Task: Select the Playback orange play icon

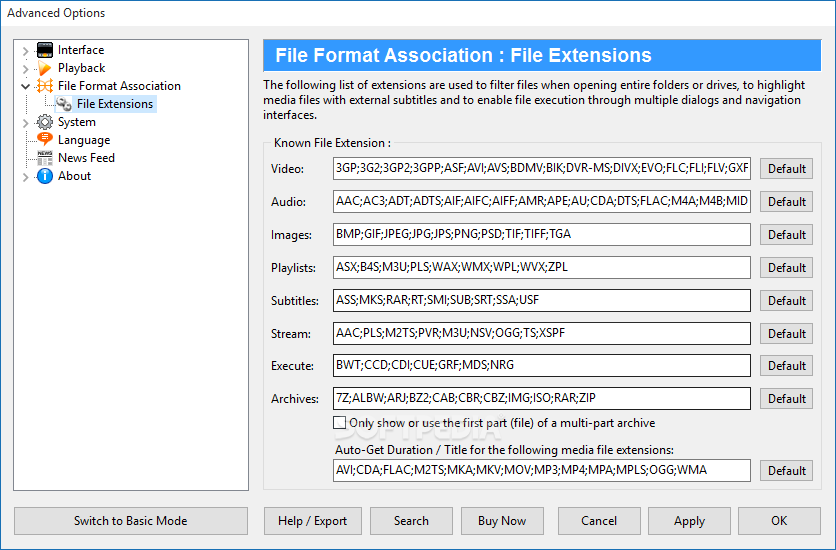Action: click(x=45, y=68)
